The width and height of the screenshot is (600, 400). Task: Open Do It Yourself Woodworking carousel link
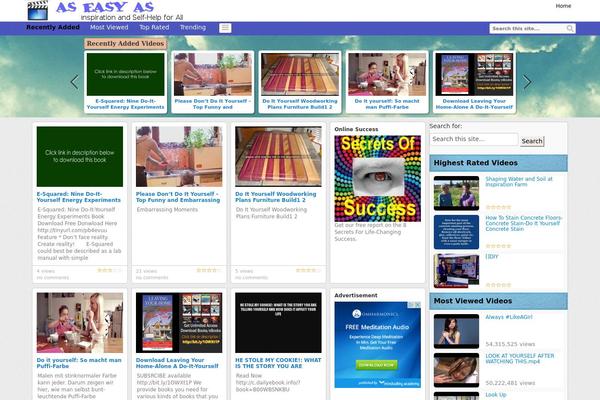coord(300,104)
